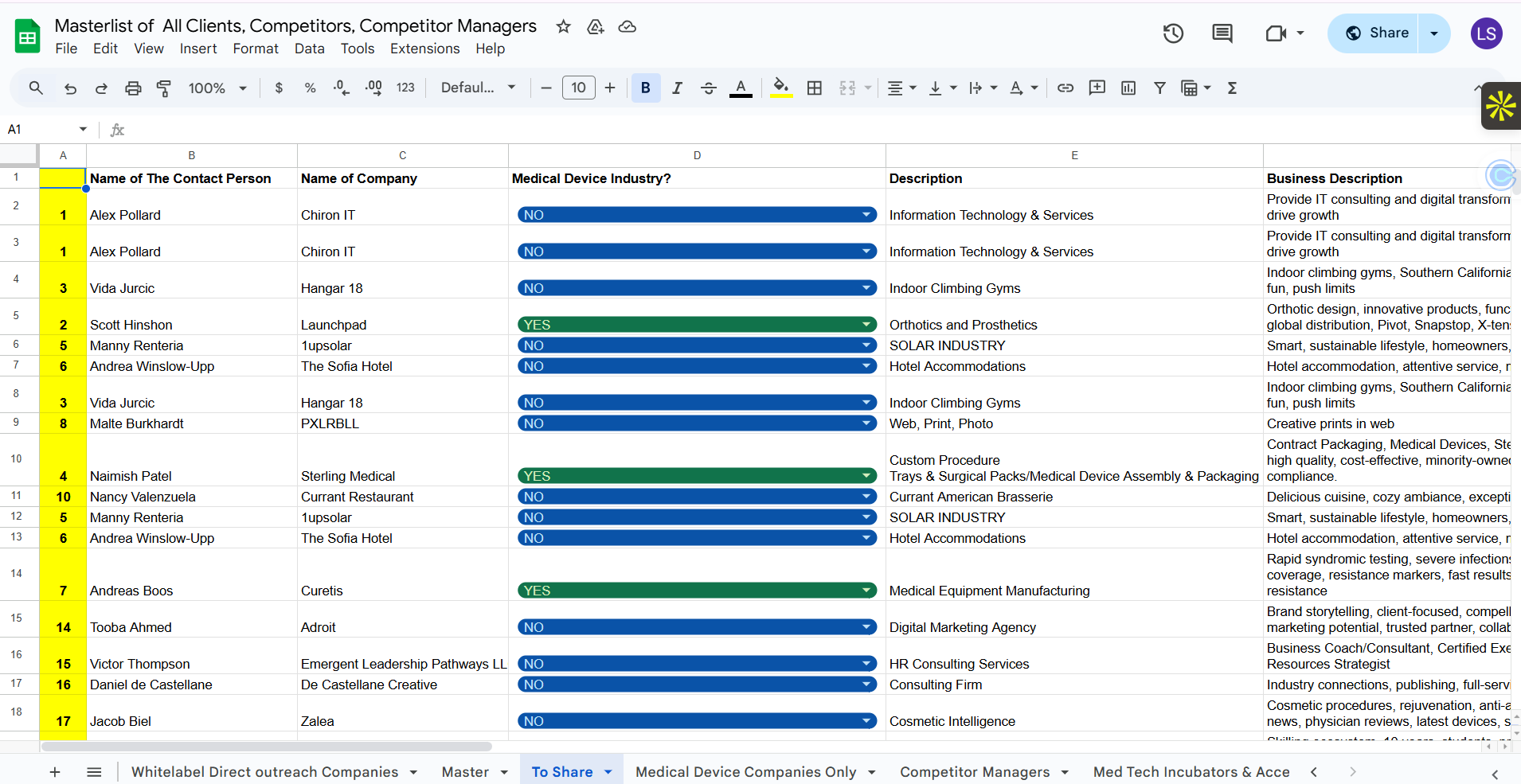Viewport: 1521px width, 784px height.
Task: Toggle Bold formatting
Action: 646,88
